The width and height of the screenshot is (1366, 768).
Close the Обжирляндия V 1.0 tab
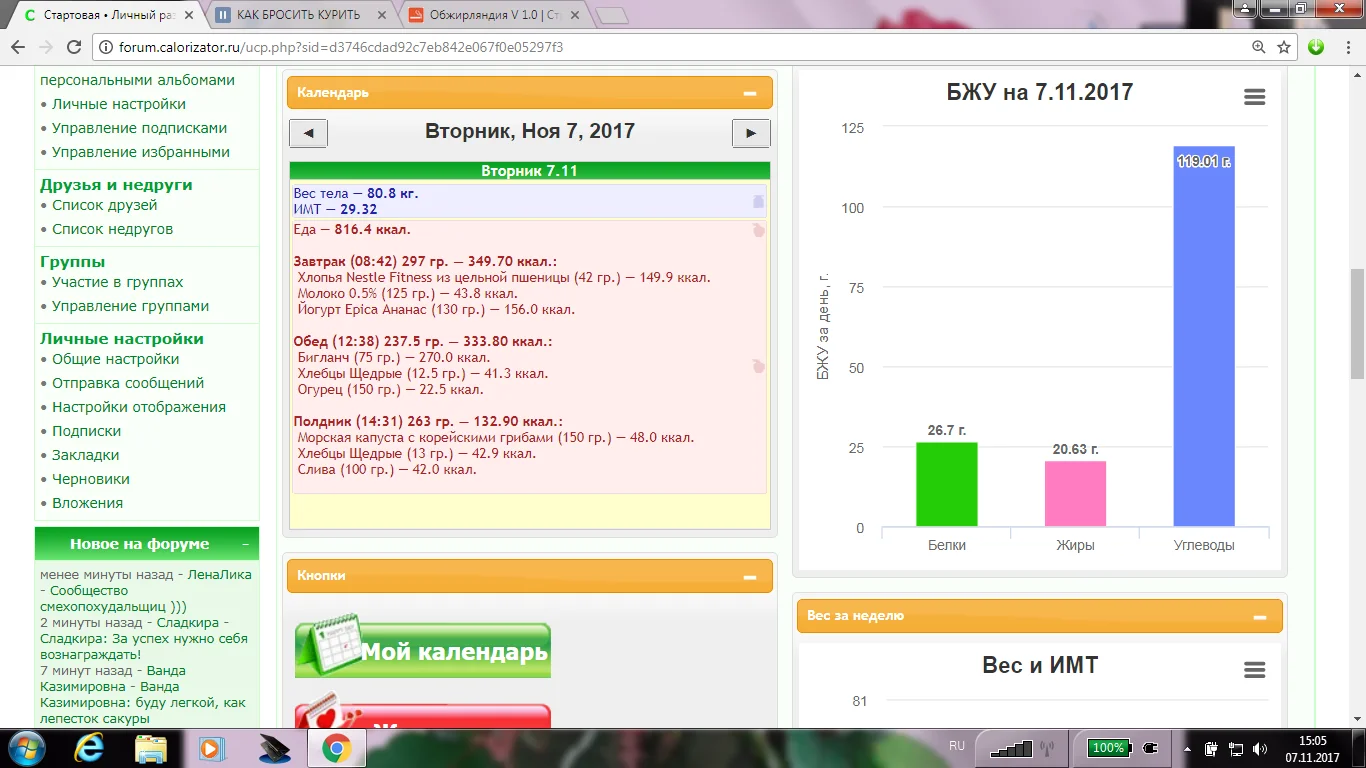577,15
